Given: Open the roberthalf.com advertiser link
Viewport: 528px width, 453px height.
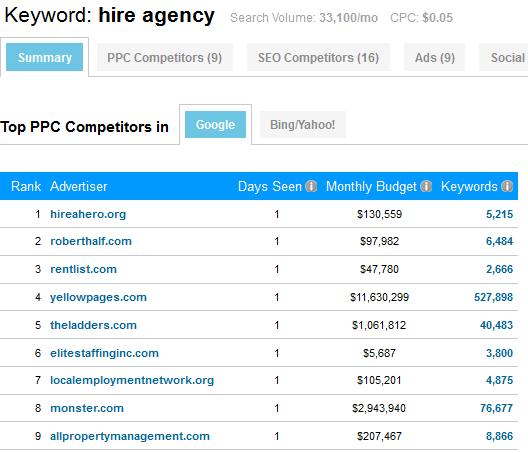Looking at the screenshot, I should point(91,241).
